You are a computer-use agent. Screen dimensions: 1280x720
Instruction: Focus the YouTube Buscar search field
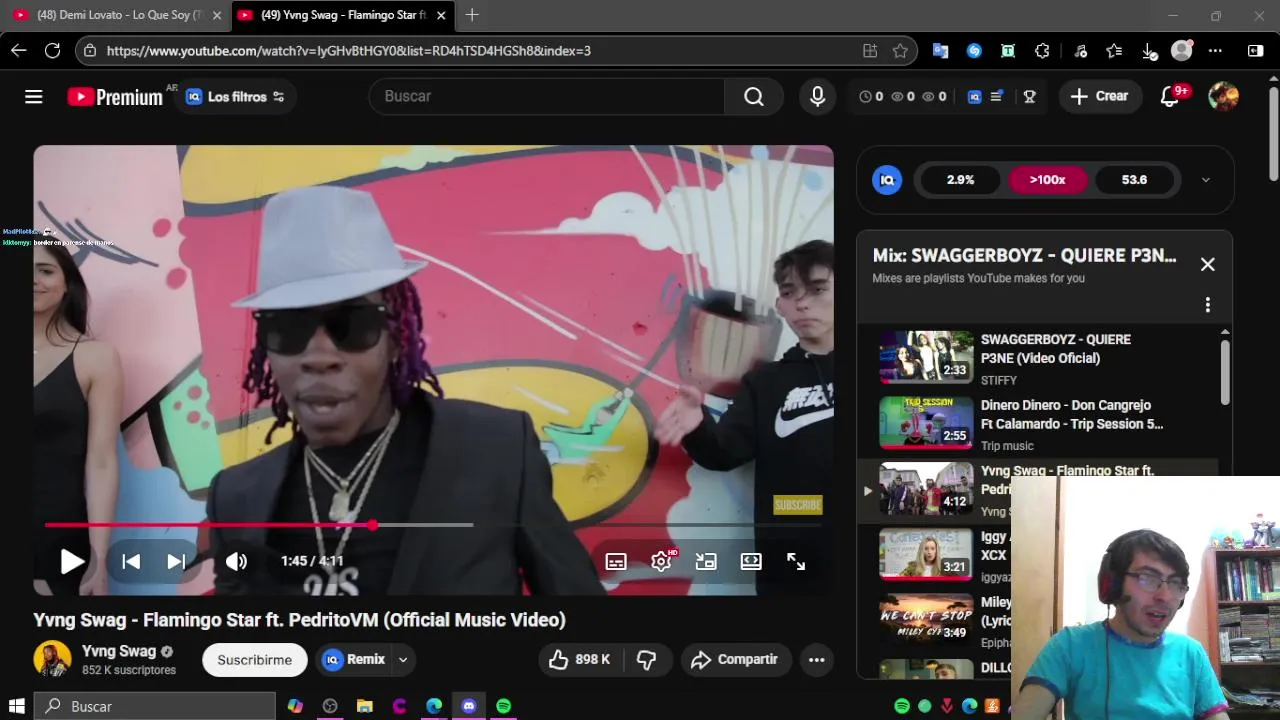pyautogui.click(x=547, y=96)
